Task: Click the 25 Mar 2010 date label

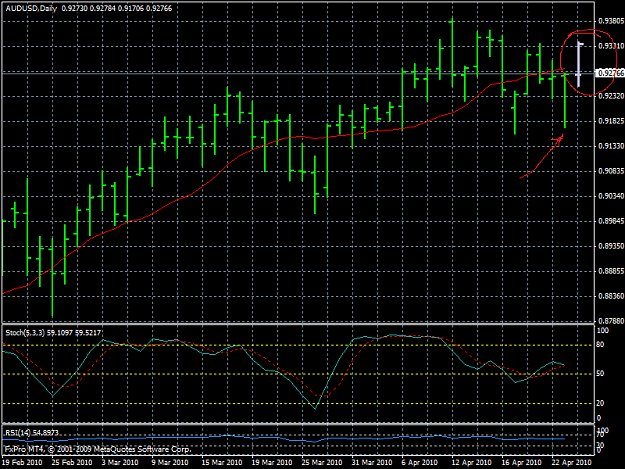Action: click(x=322, y=462)
